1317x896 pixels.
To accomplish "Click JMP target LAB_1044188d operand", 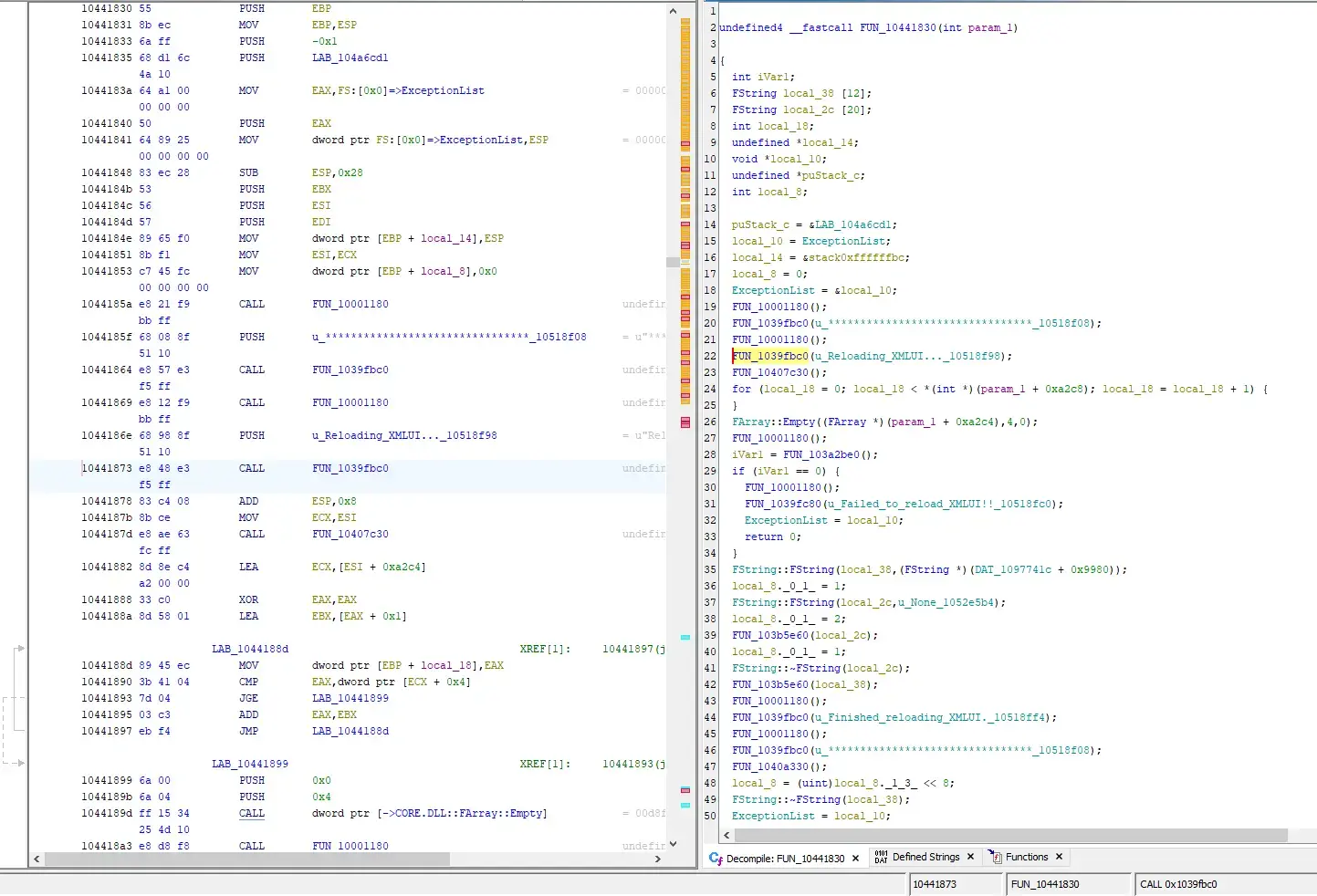I will tap(350, 731).
